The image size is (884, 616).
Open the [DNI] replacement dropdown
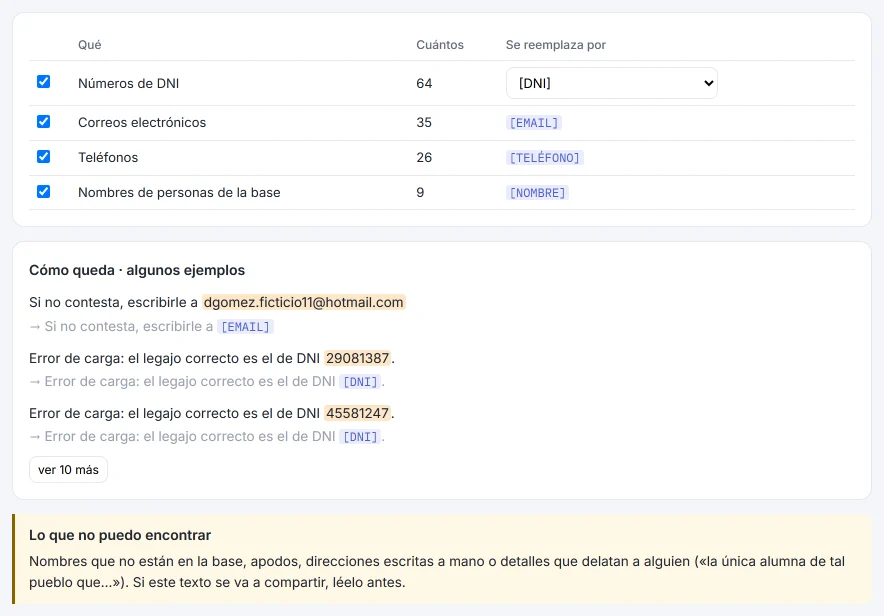coord(612,83)
